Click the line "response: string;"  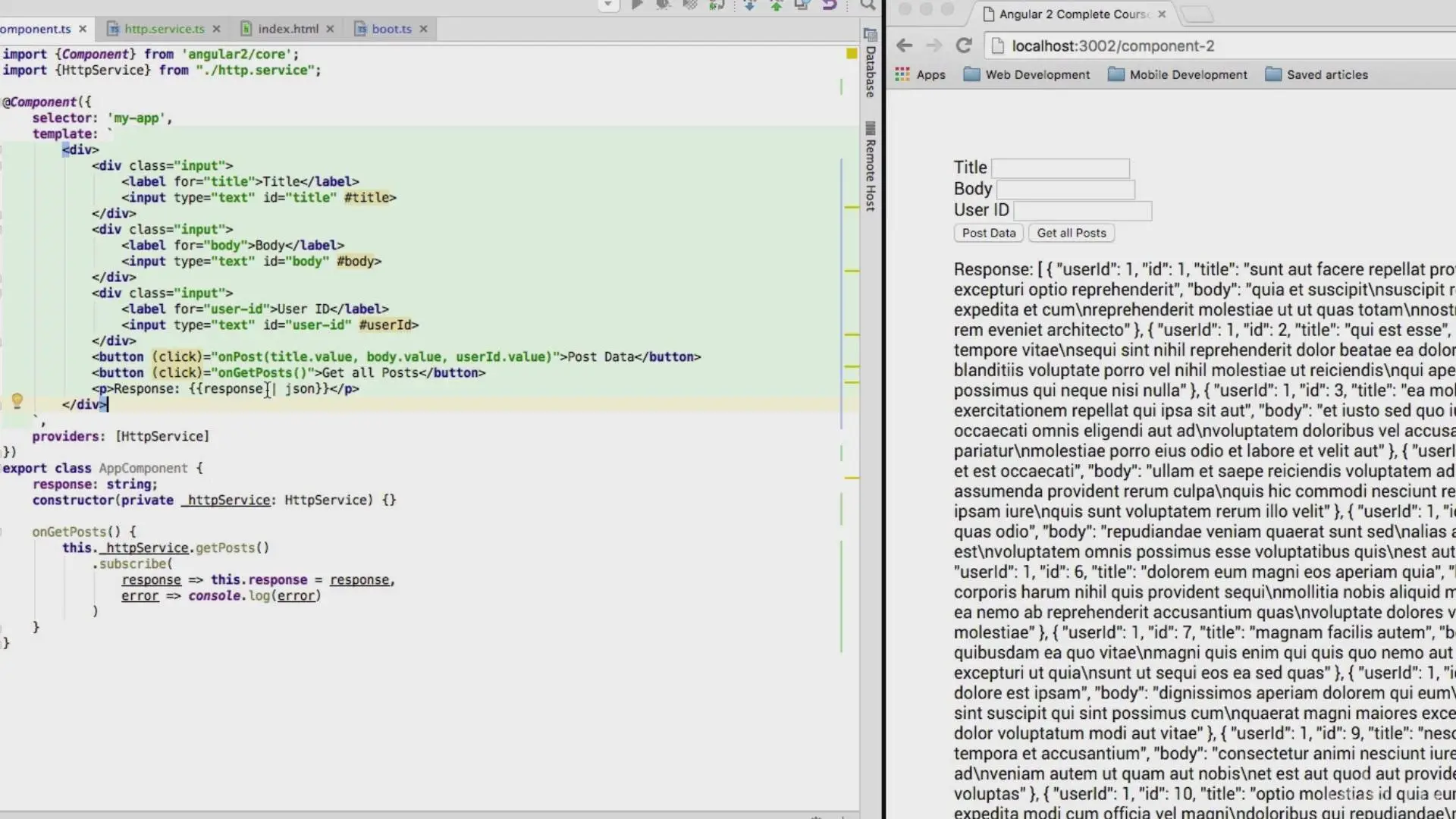click(x=95, y=484)
